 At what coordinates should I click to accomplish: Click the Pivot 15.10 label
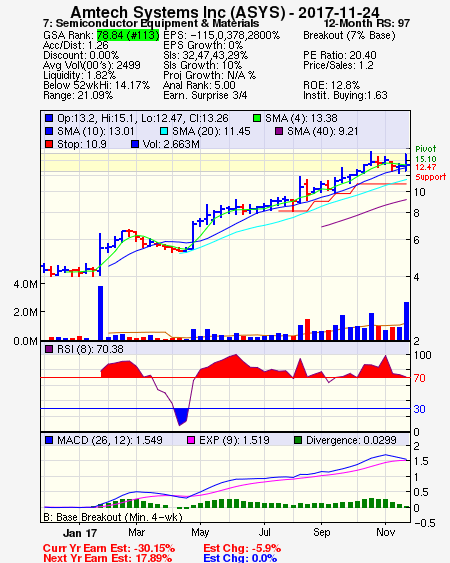coord(426,154)
